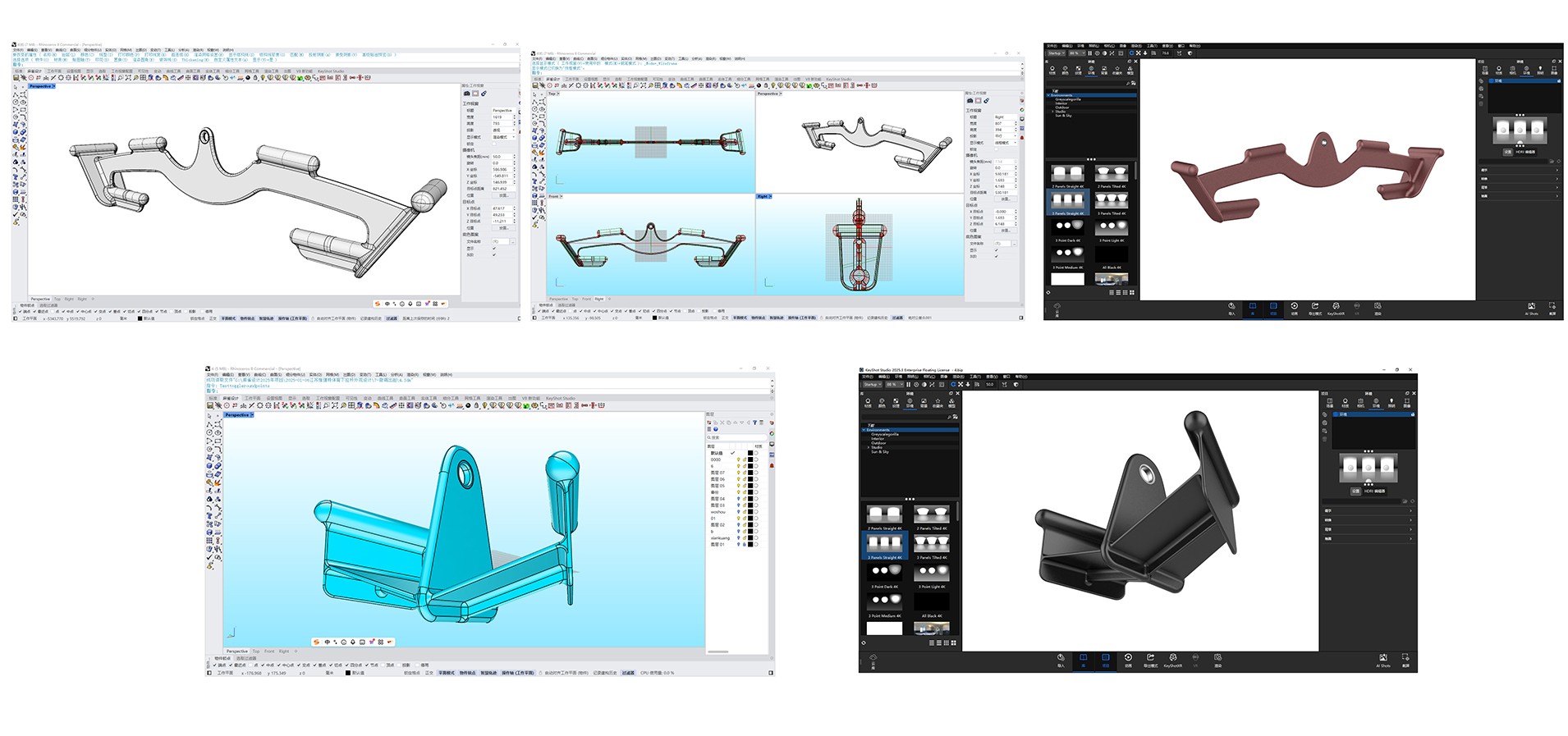Image resolution: width=1568 pixels, height=736 pixels.
Task: Expand Studio folder in red-model KeyShot library tree
Action: tap(1053, 112)
